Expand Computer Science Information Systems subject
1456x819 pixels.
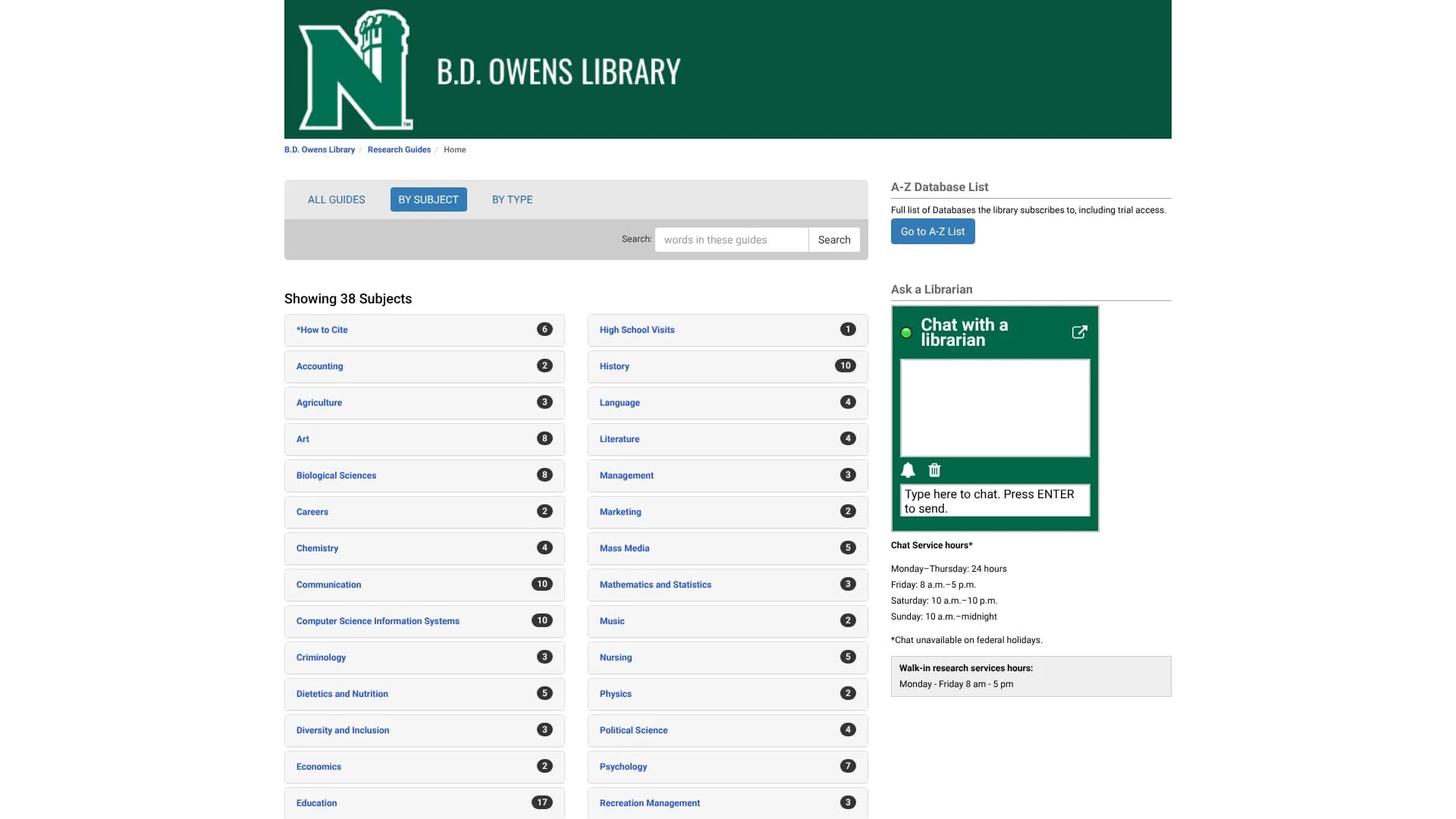click(x=378, y=621)
